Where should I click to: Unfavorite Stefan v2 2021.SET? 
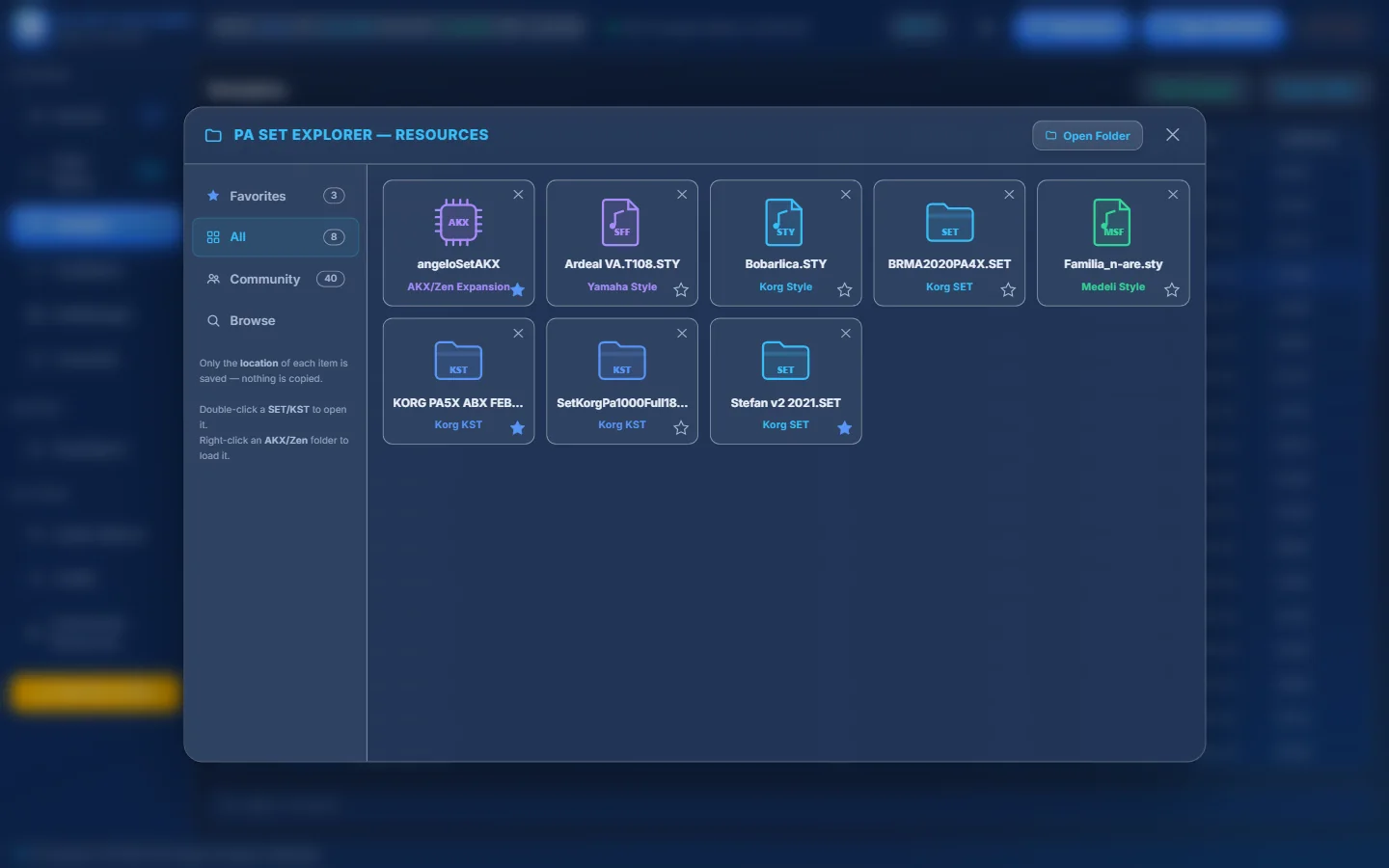(x=845, y=427)
